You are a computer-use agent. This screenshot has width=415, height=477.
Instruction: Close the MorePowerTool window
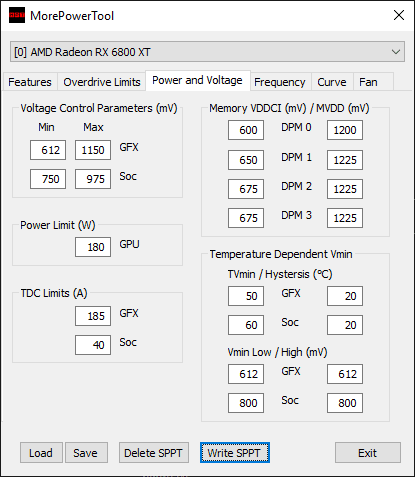399,15
